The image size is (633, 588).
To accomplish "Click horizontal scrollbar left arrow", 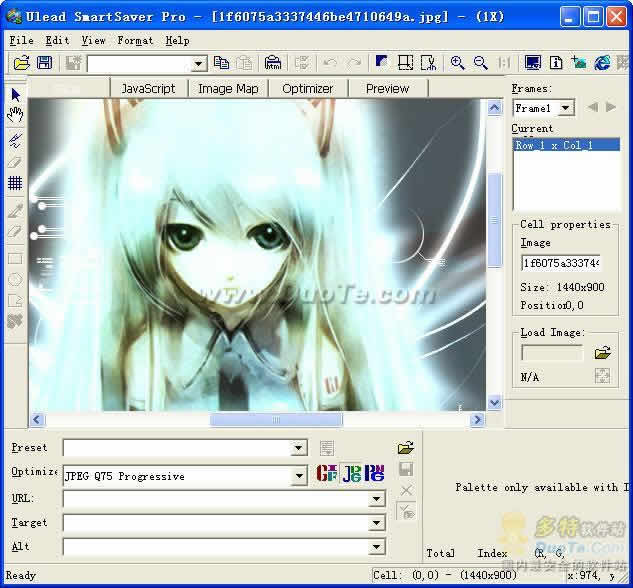I will pos(37,420).
